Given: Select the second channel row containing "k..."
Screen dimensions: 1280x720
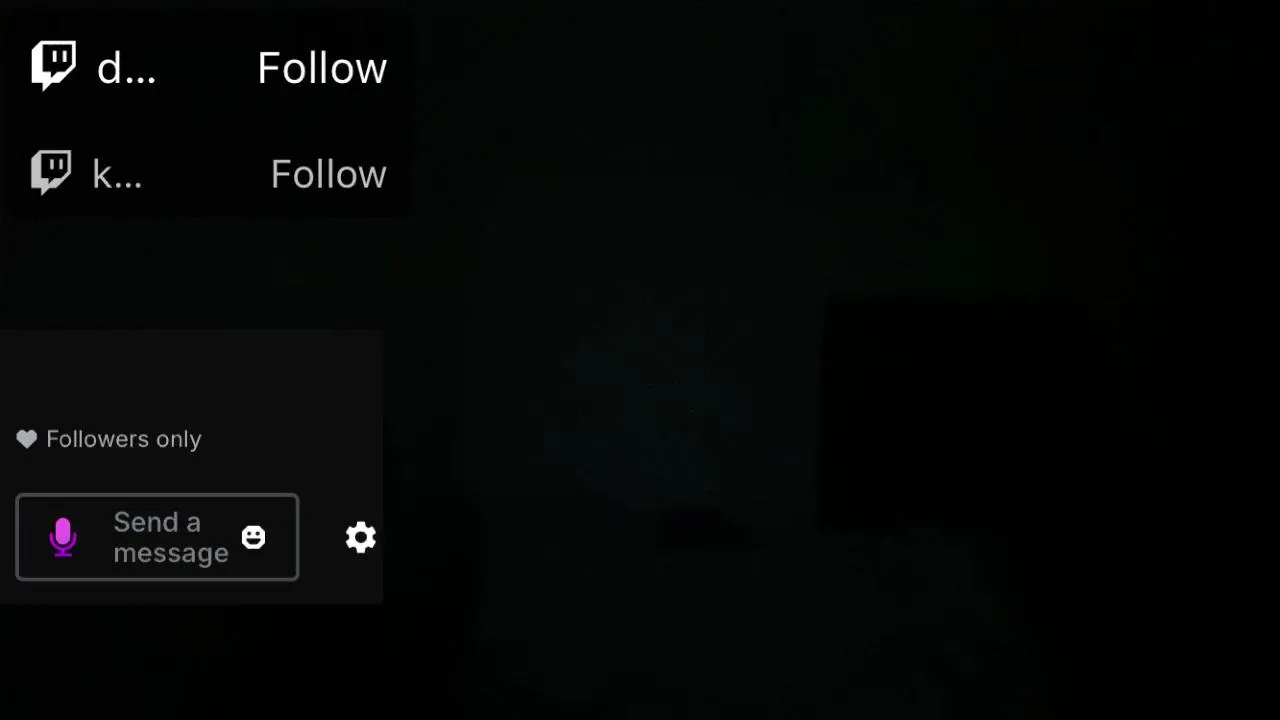Looking at the screenshot, I should click(x=204, y=173).
